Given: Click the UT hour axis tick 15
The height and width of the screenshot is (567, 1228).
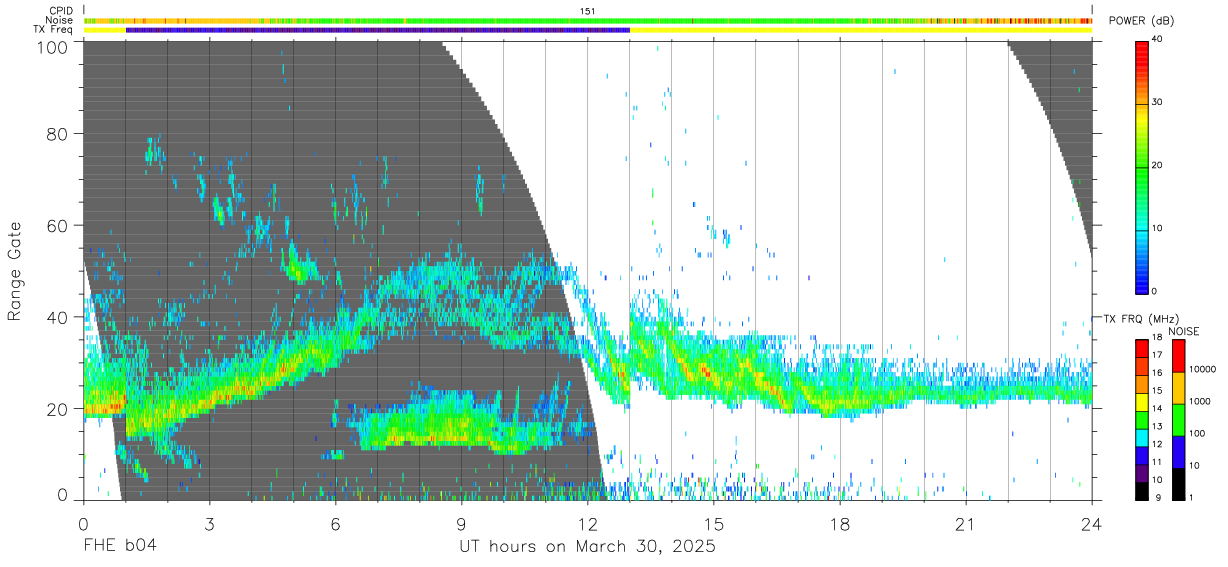Looking at the screenshot, I should [x=714, y=524].
